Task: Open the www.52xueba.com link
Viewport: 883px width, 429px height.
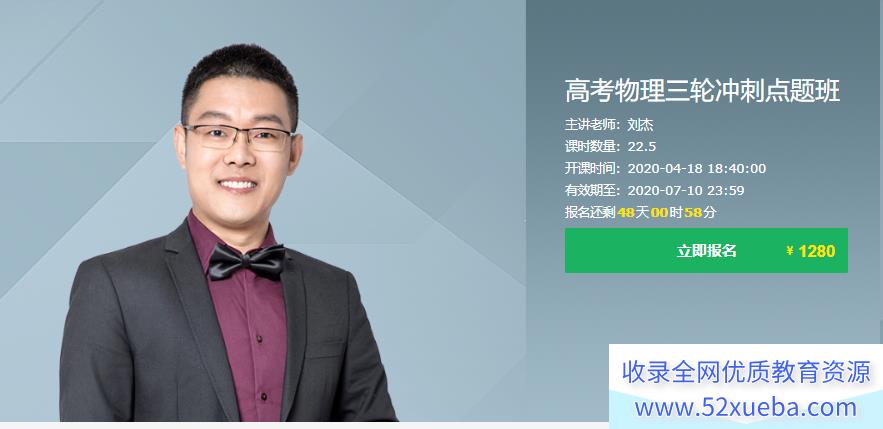Action: tap(746, 407)
